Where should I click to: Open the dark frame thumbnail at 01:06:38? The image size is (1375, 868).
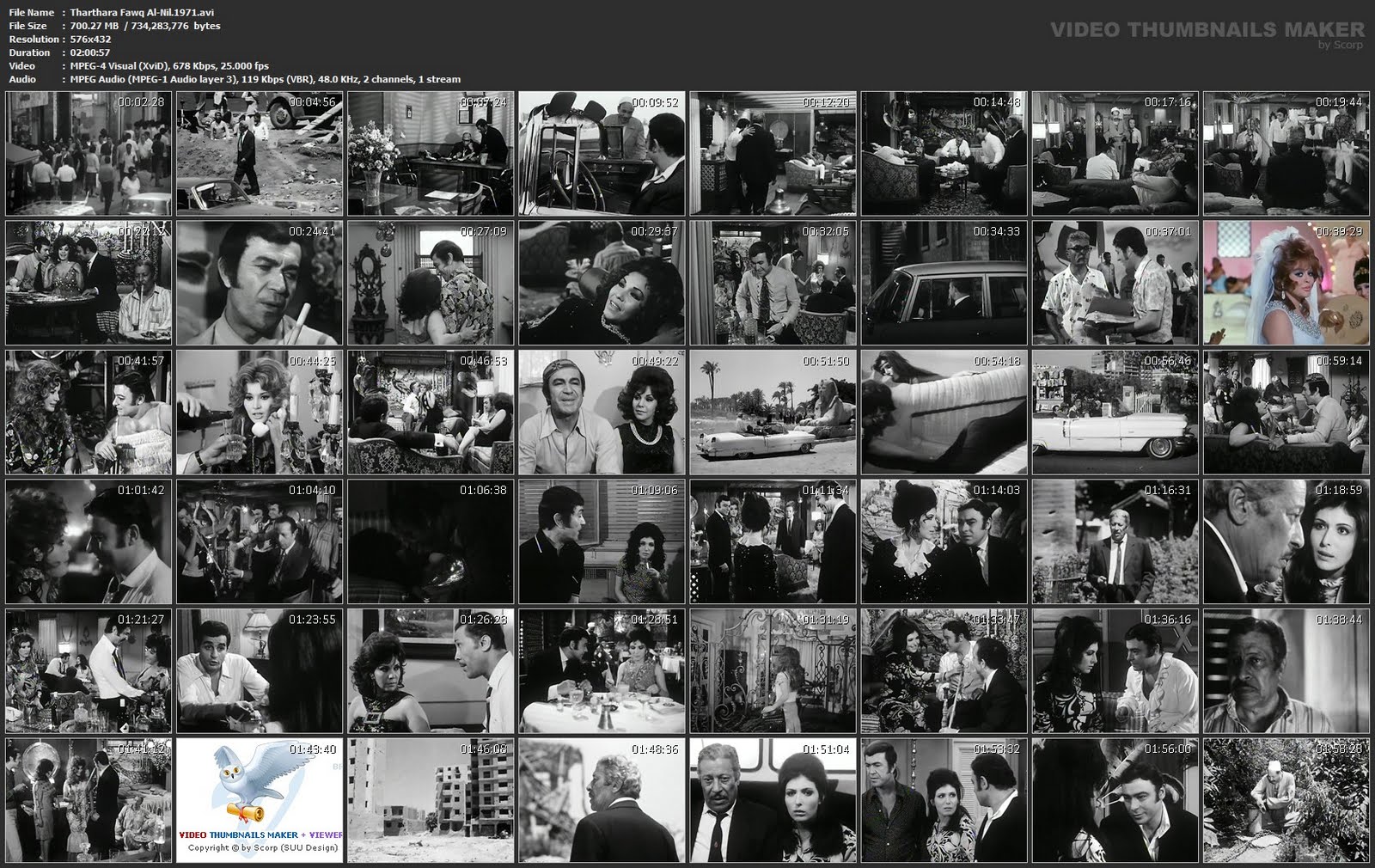point(431,541)
